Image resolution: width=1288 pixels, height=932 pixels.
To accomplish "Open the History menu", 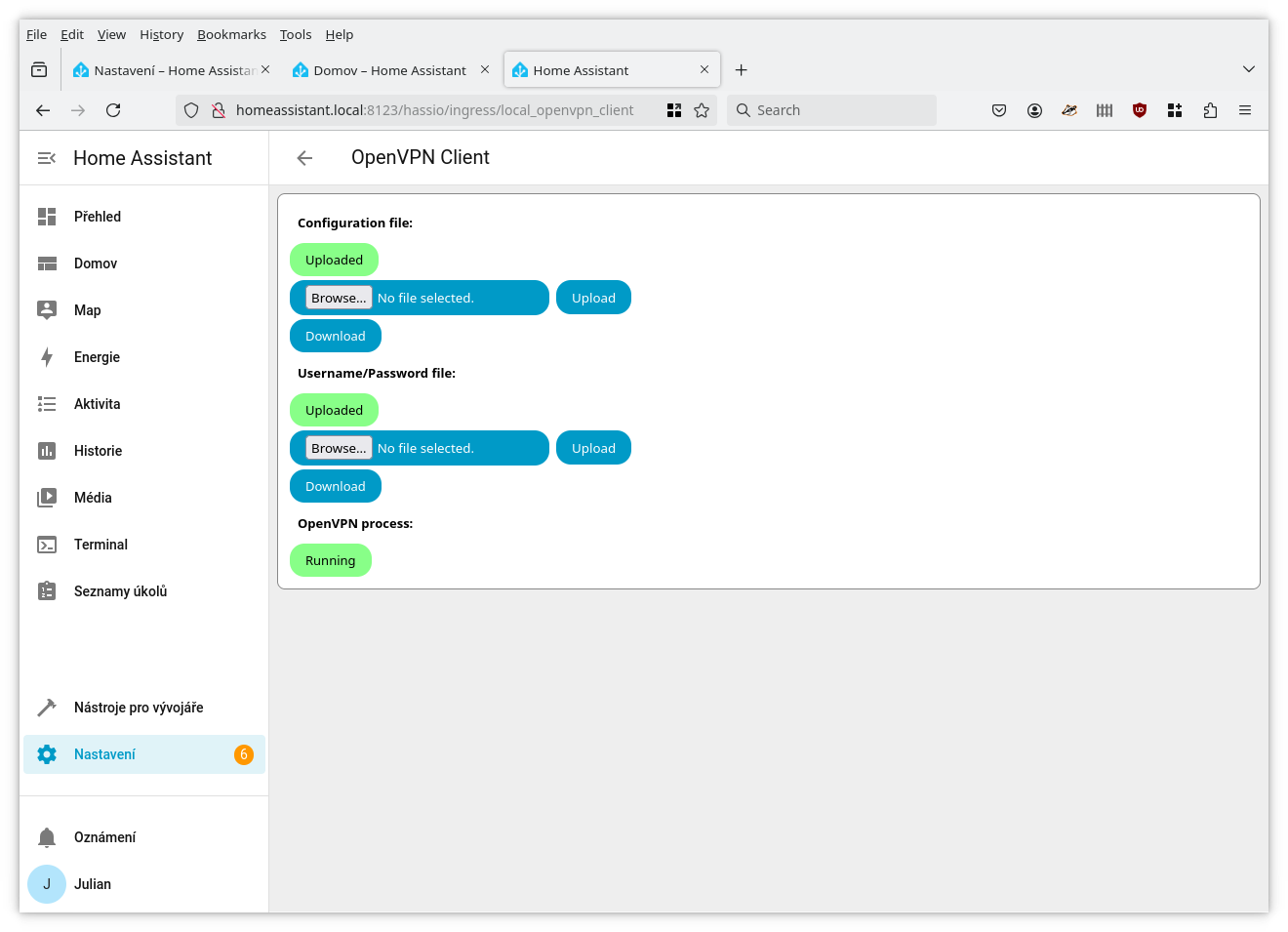I will coord(161,34).
